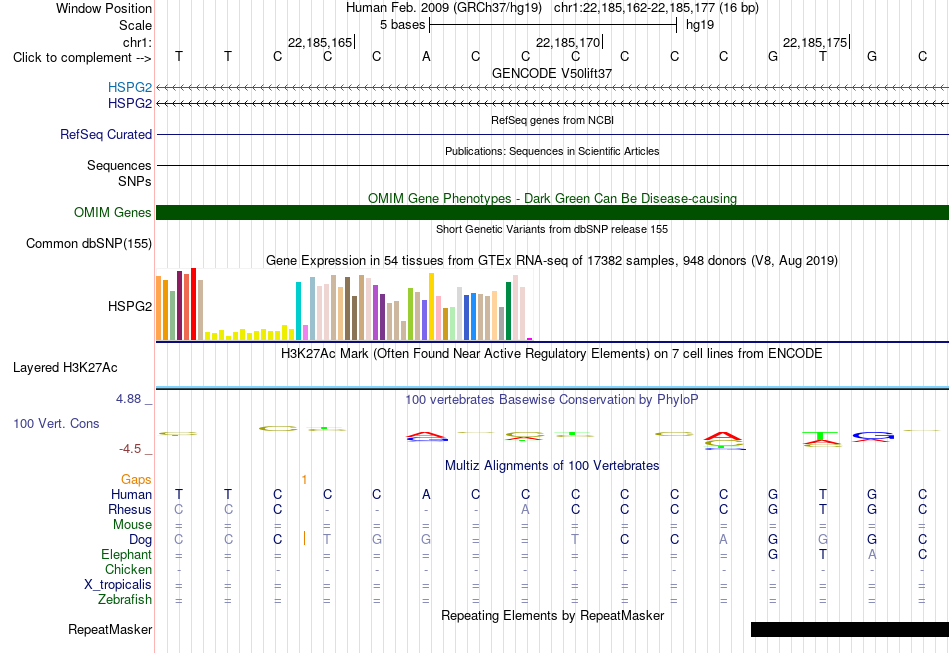The height and width of the screenshot is (653, 950).
Task: Click the Rhesus row base A
Action: (525, 509)
